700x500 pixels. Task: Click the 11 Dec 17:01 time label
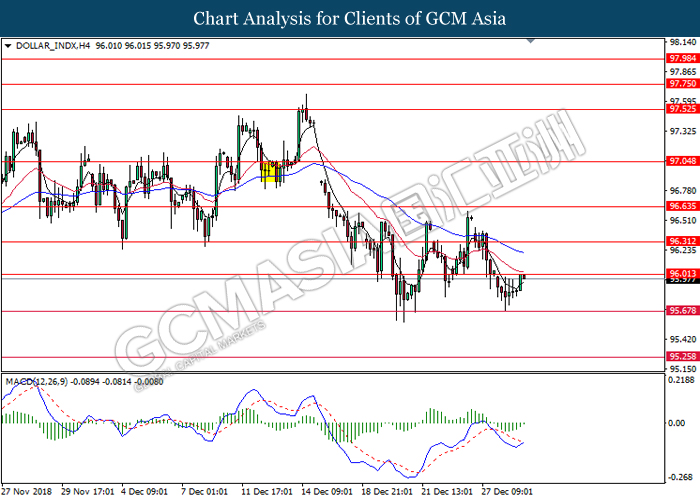point(267,492)
